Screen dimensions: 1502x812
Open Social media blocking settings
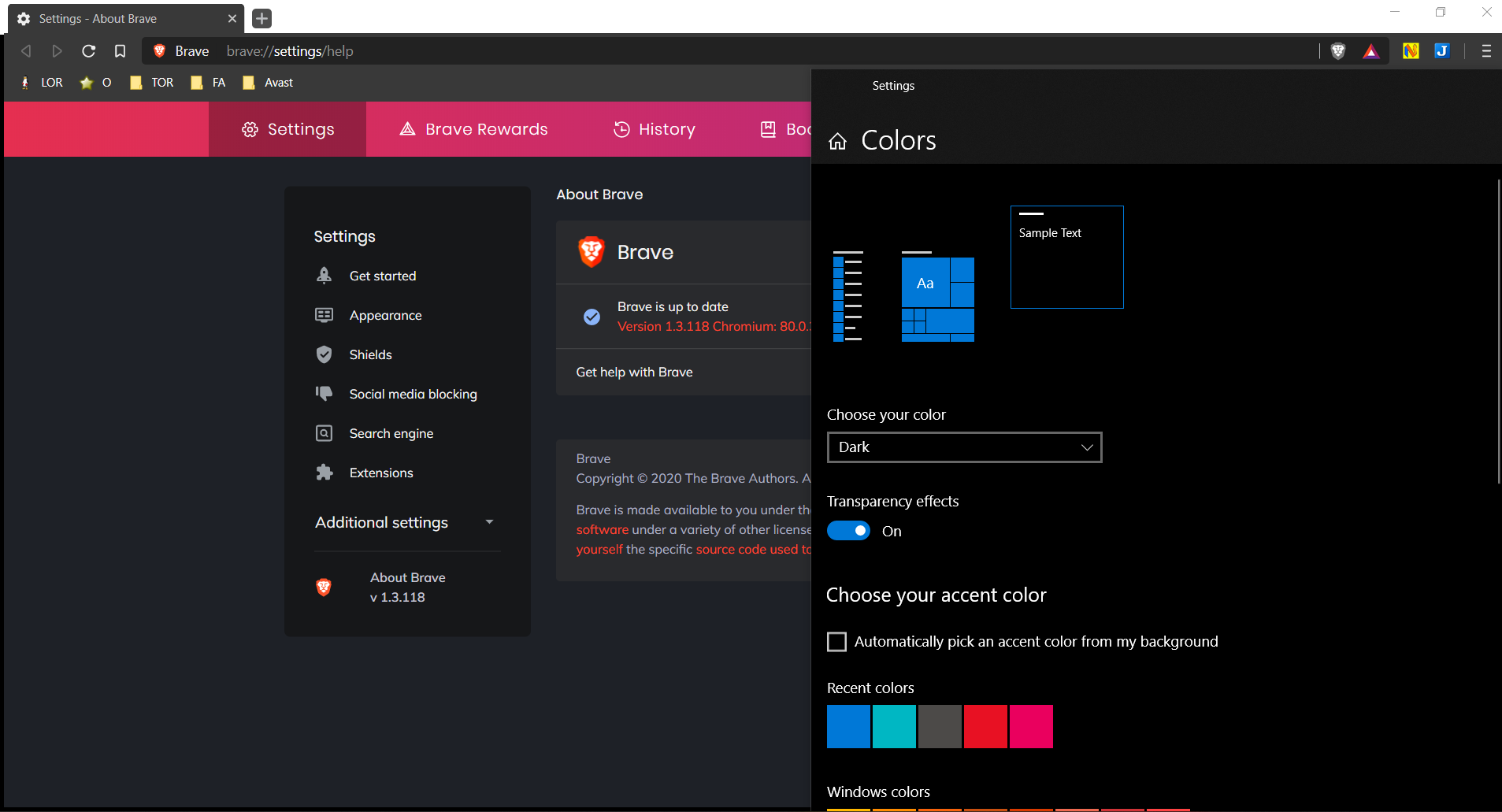coord(414,394)
